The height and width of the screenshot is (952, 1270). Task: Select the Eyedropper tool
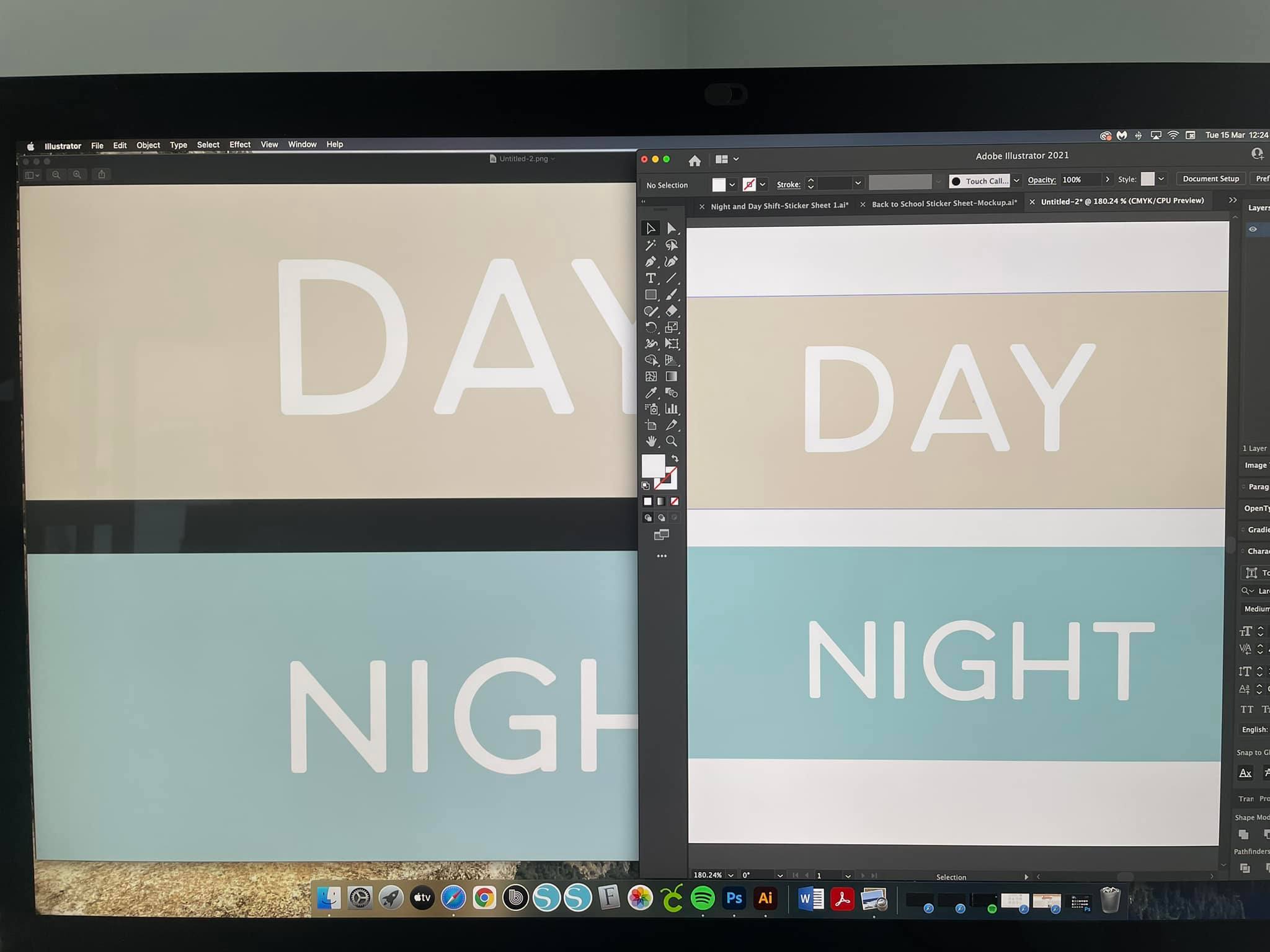[651, 392]
